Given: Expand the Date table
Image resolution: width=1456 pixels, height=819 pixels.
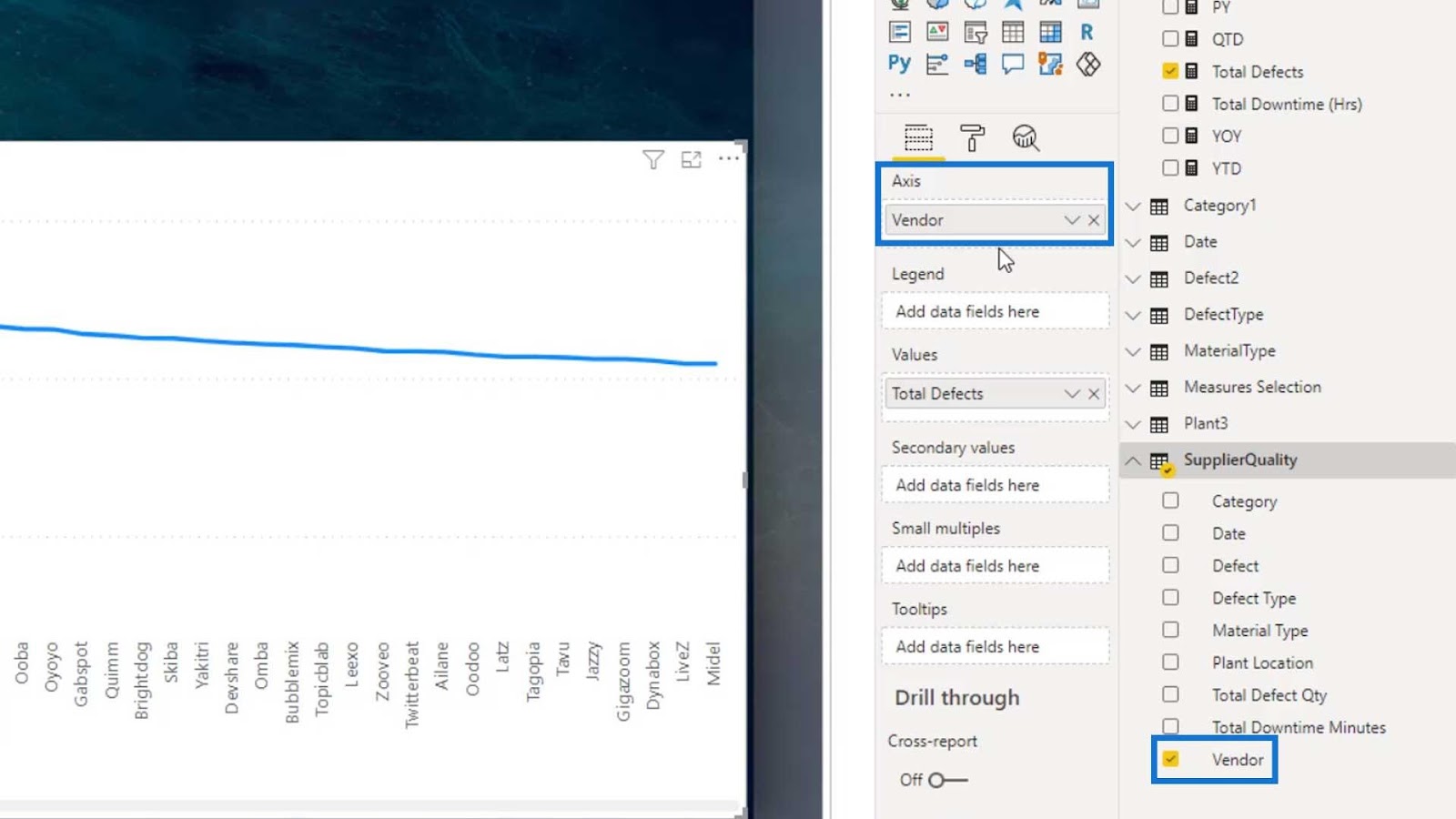Looking at the screenshot, I should (x=1133, y=243).
